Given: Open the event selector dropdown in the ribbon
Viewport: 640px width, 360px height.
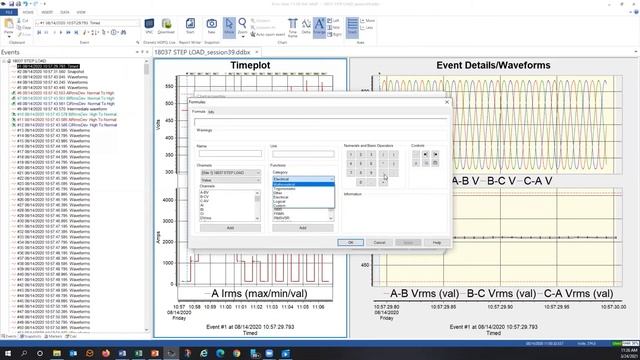Looking at the screenshot, I should coord(87,23).
